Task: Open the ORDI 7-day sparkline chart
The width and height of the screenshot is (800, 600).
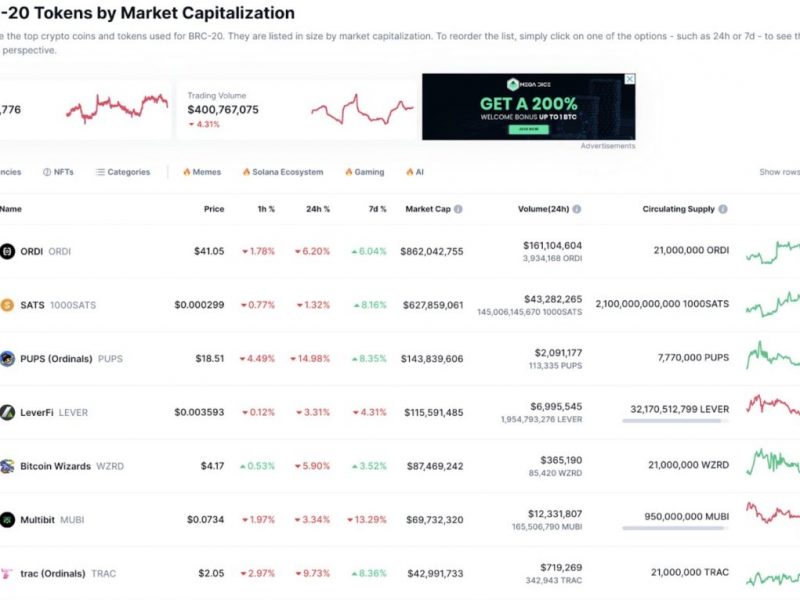Action: (x=772, y=252)
